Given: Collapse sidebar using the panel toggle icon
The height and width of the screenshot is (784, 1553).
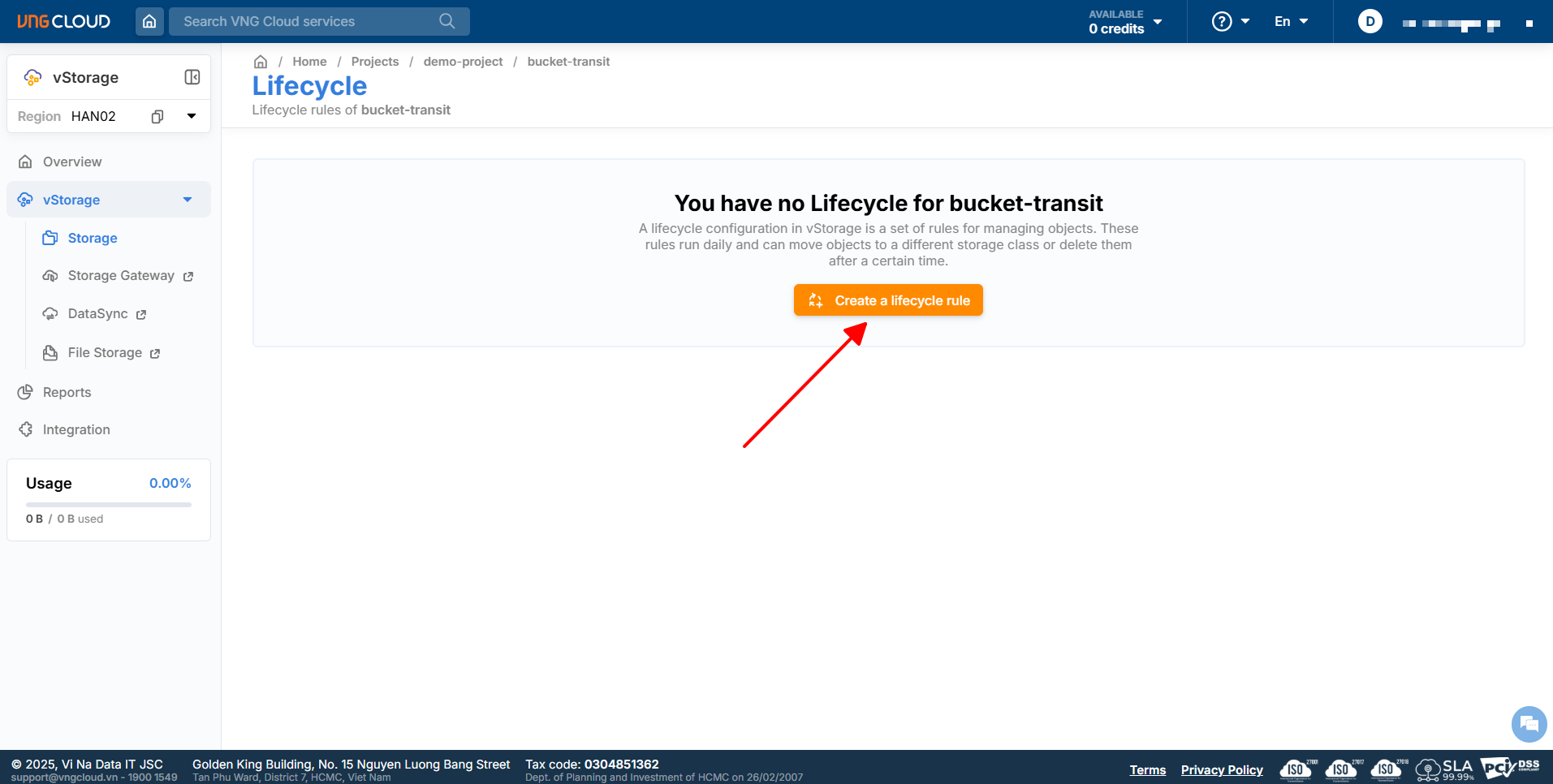Looking at the screenshot, I should pos(192,77).
